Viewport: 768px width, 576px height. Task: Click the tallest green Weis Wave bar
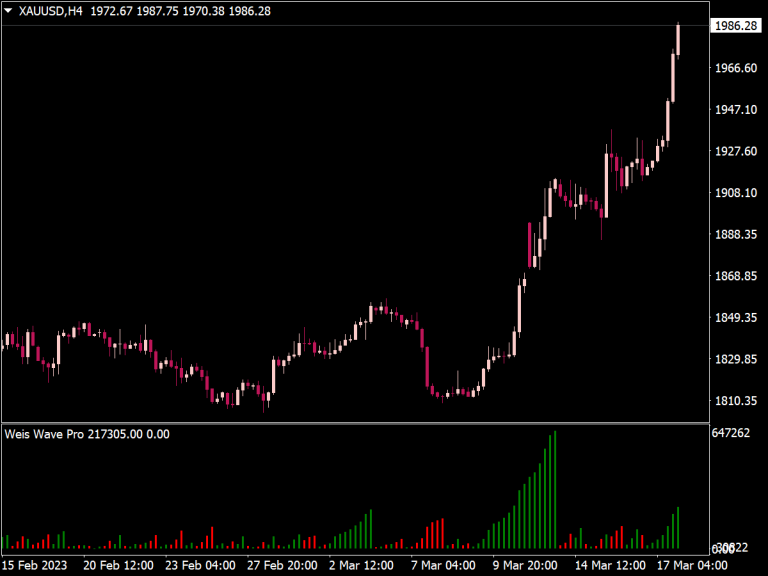click(x=555, y=490)
